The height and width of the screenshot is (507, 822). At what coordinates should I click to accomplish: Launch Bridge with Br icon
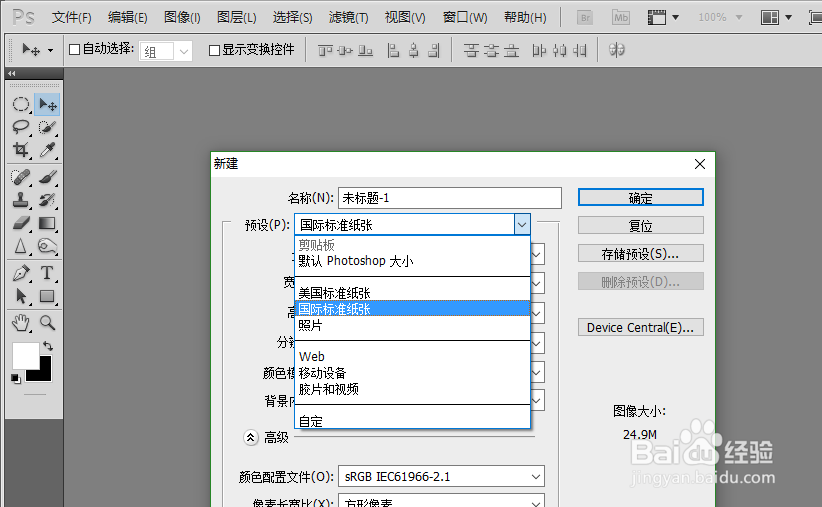pyautogui.click(x=585, y=17)
